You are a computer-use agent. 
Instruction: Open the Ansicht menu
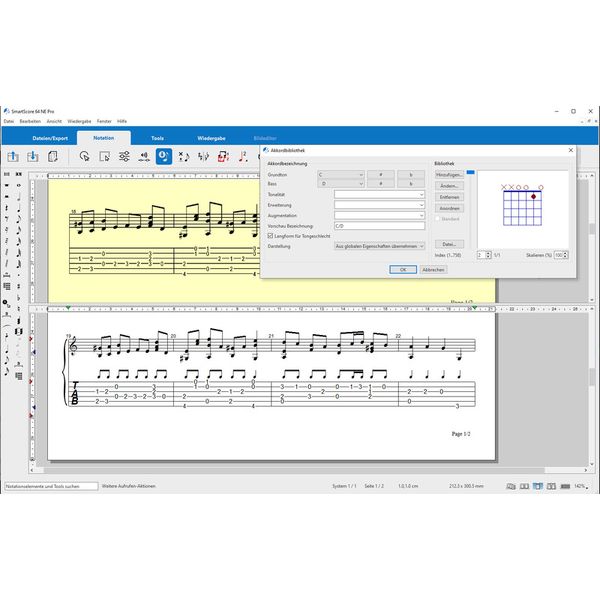point(54,121)
